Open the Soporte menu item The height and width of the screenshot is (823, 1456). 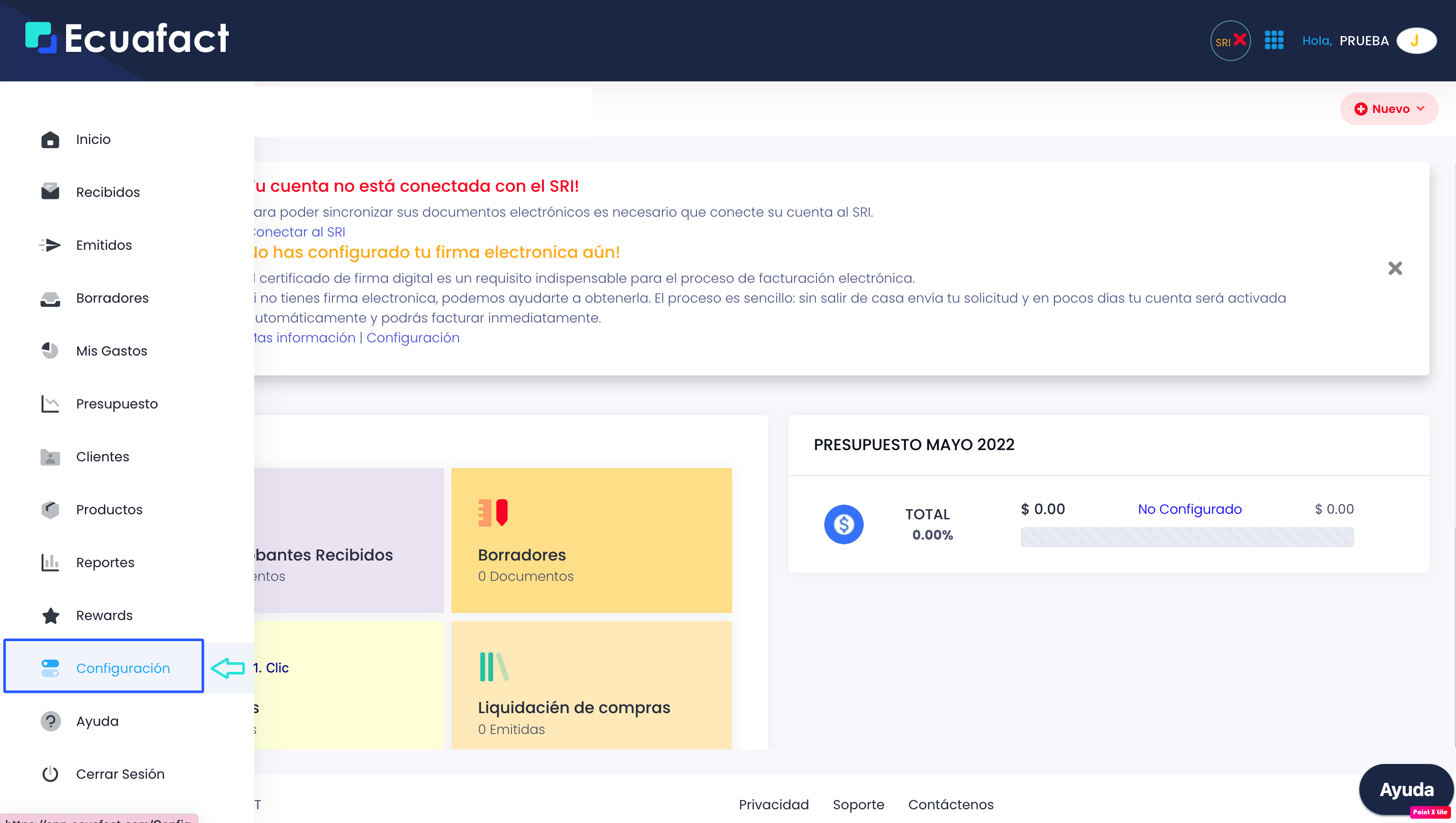point(858,804)
